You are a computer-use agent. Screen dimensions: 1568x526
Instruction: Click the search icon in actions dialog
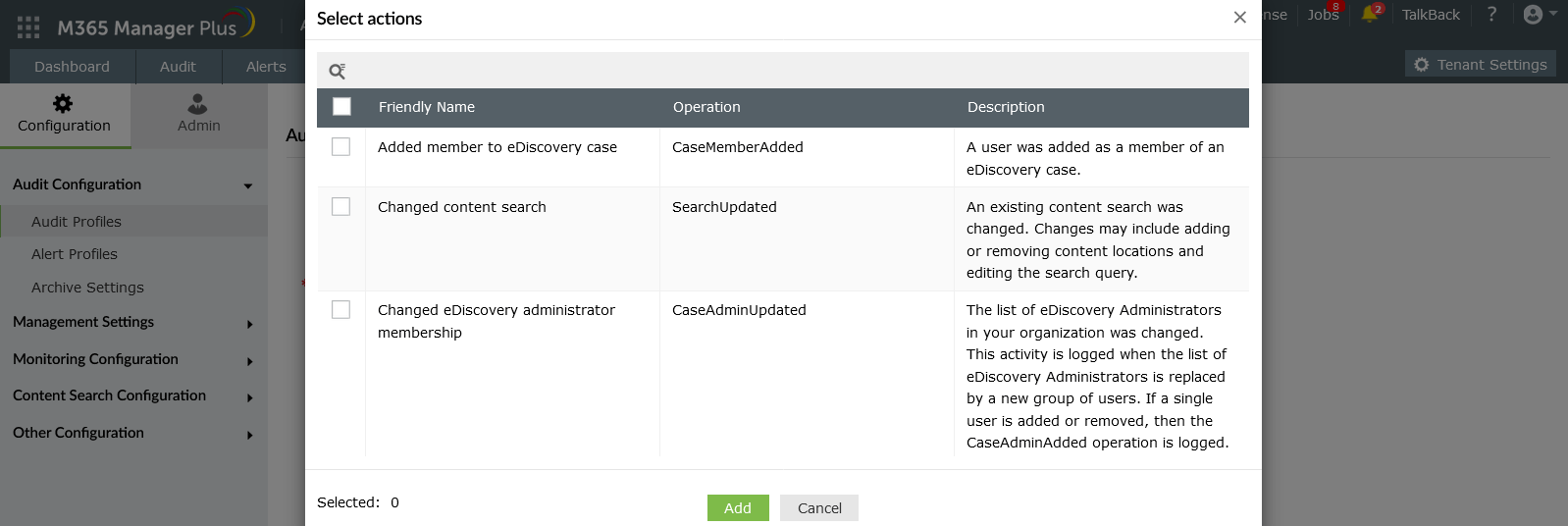(337, 71)
